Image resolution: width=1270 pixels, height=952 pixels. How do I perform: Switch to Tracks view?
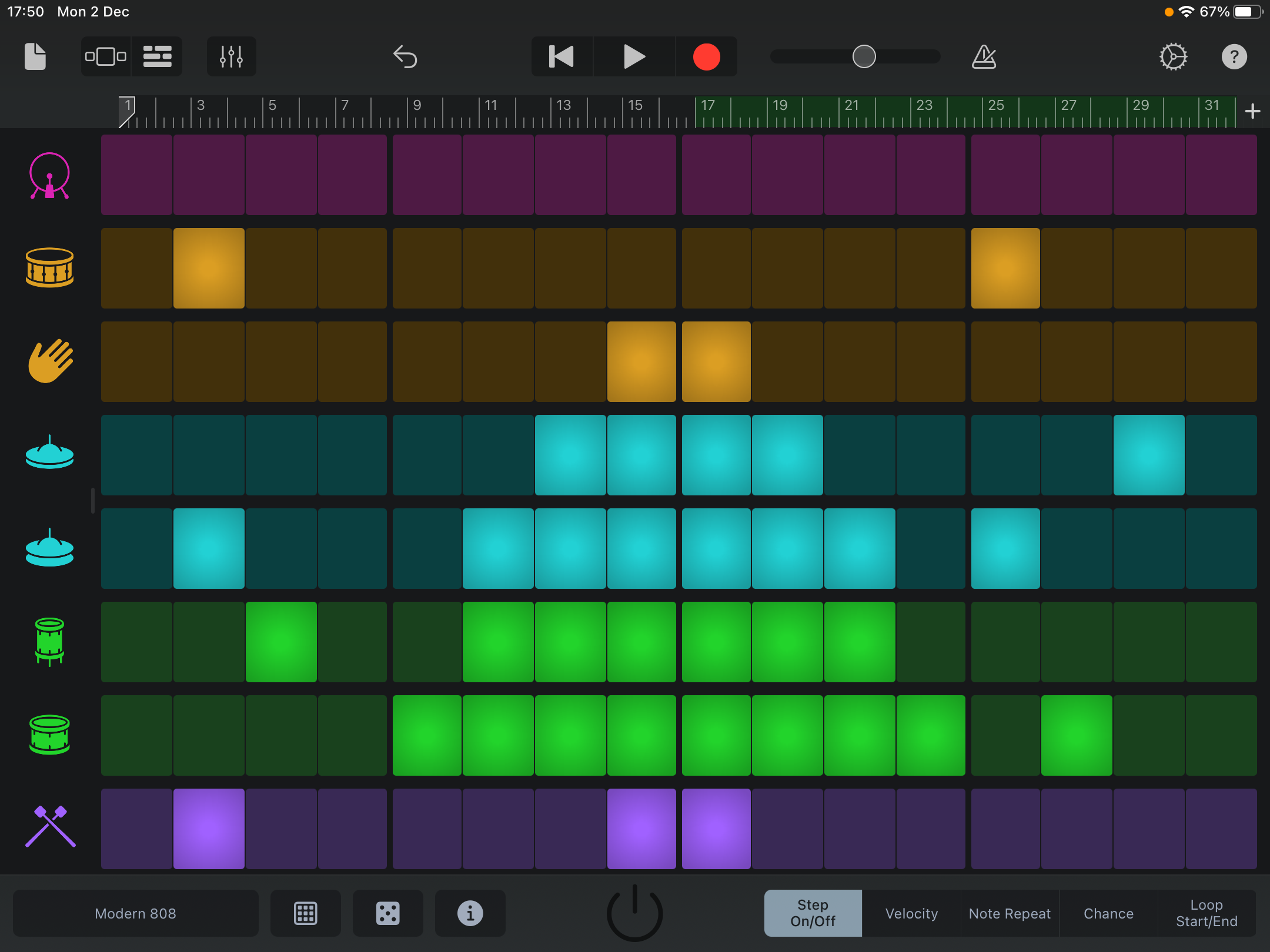tap(157, 57)
